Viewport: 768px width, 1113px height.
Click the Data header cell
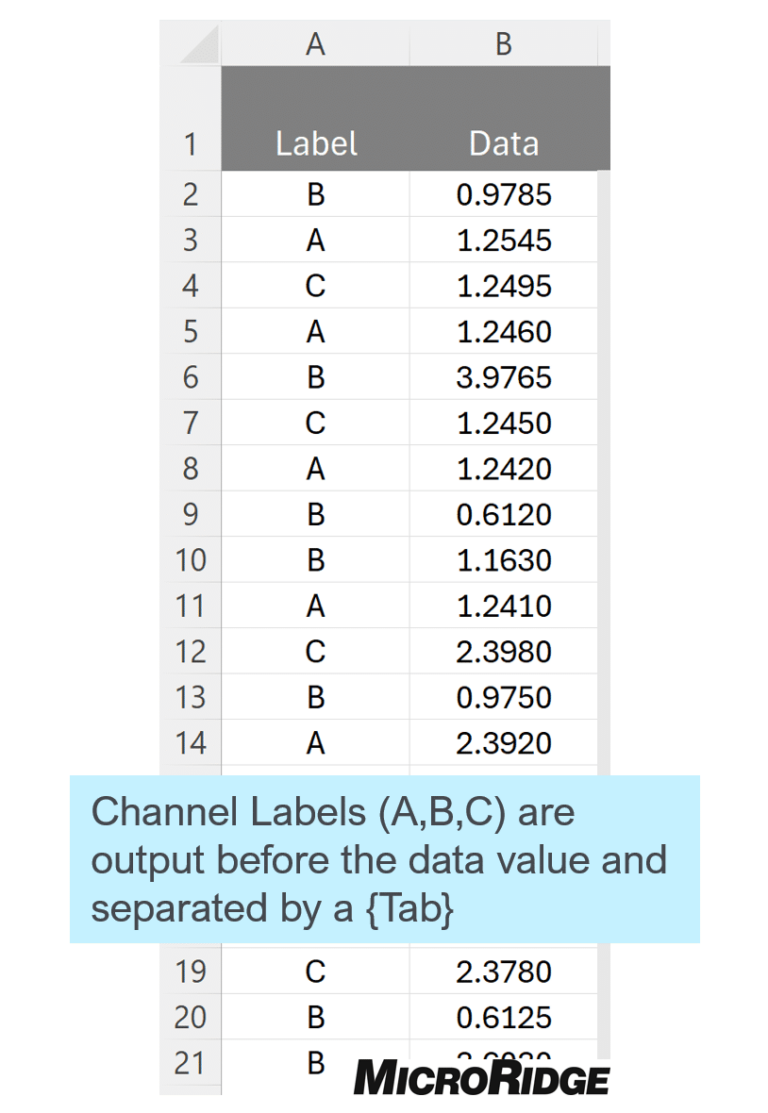pyautogui.click(x=504, y=119)
